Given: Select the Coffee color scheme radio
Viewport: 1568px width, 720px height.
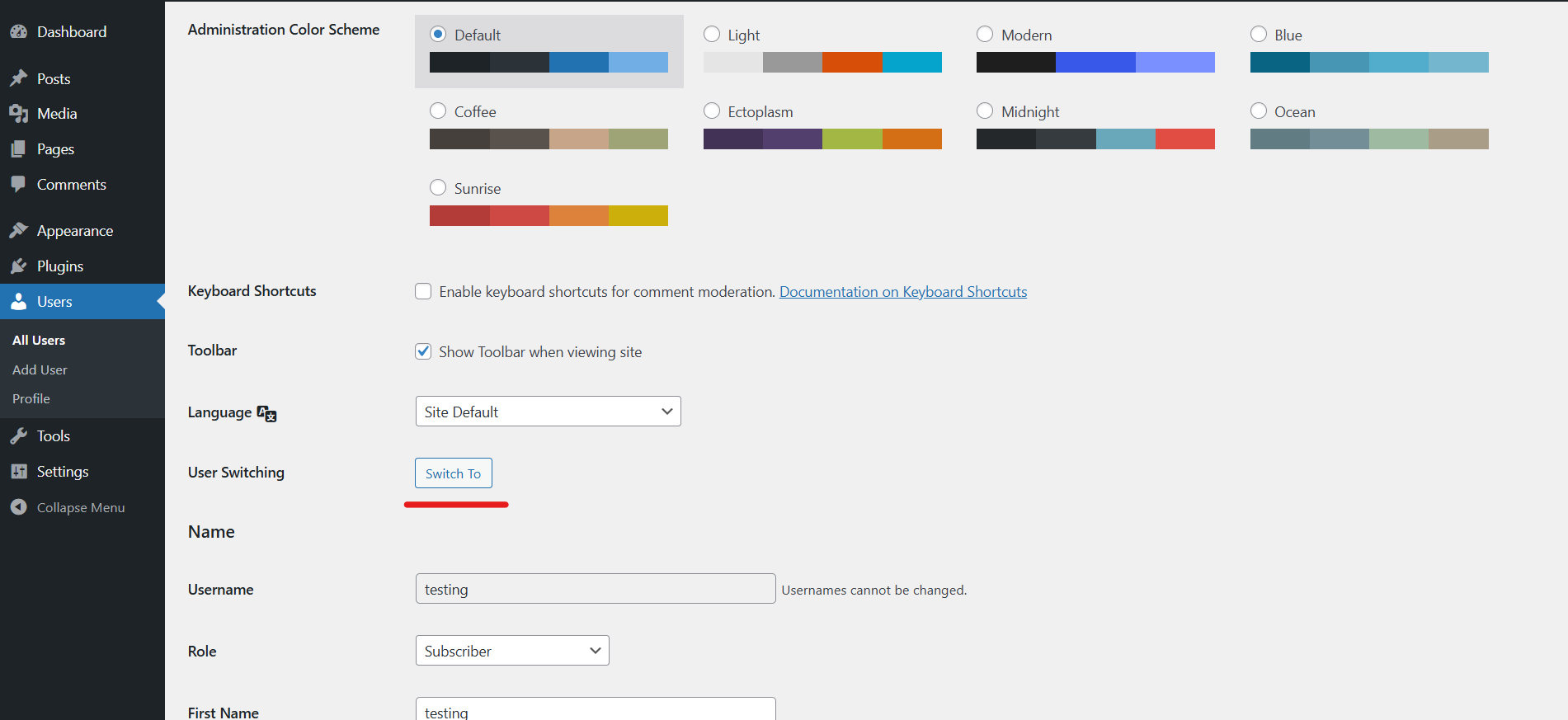Looking at the screenshot, I should [438, 111].
